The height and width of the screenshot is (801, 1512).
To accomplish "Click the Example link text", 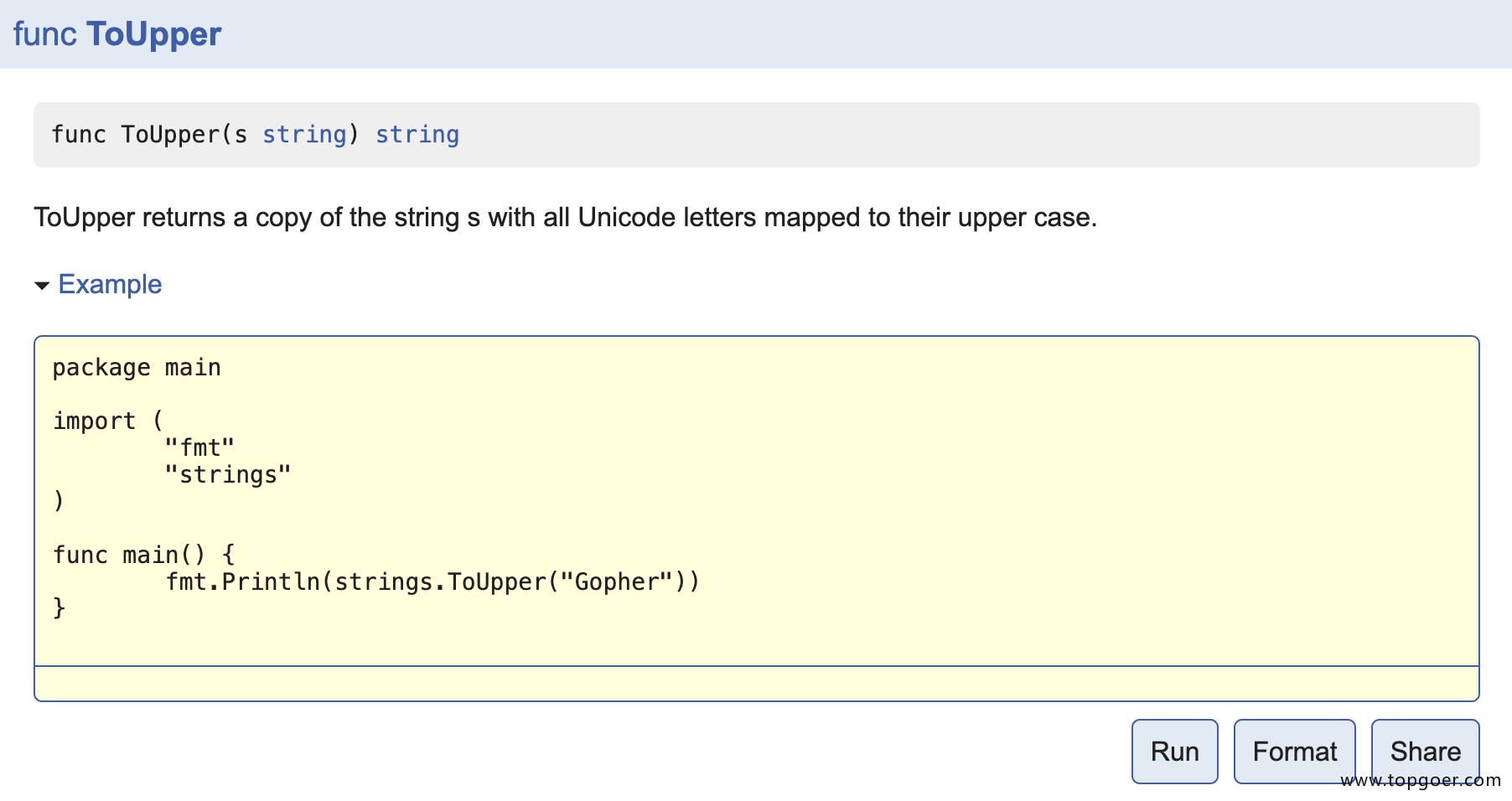I will [110, 284].
